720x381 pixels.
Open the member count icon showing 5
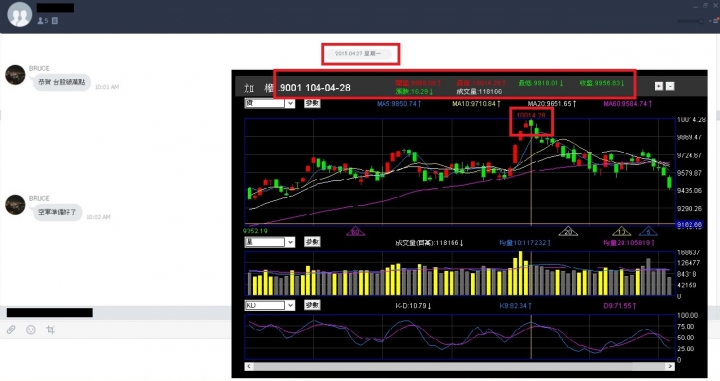pyautogui.click(x=42, y=21)
